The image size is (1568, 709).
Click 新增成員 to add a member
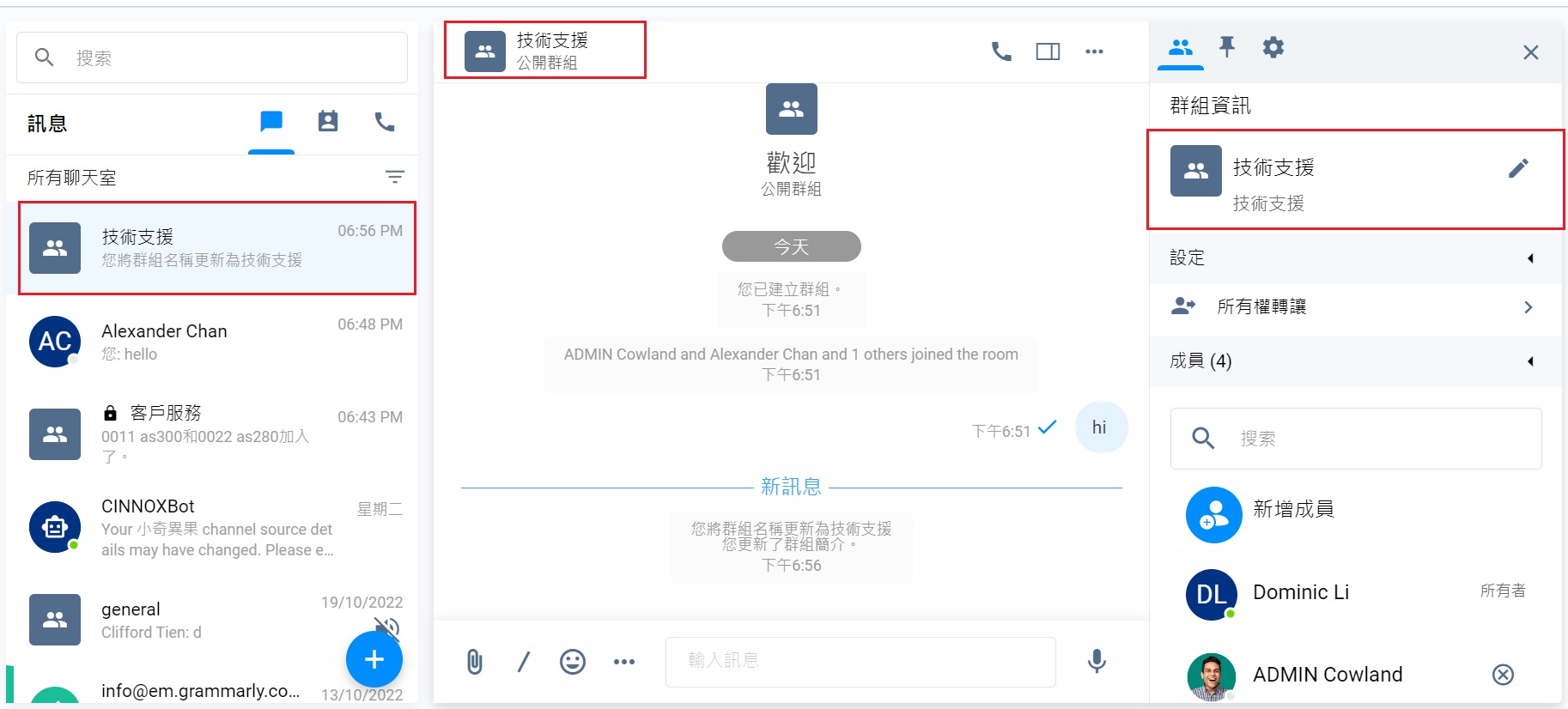(x=1293, y=509)
